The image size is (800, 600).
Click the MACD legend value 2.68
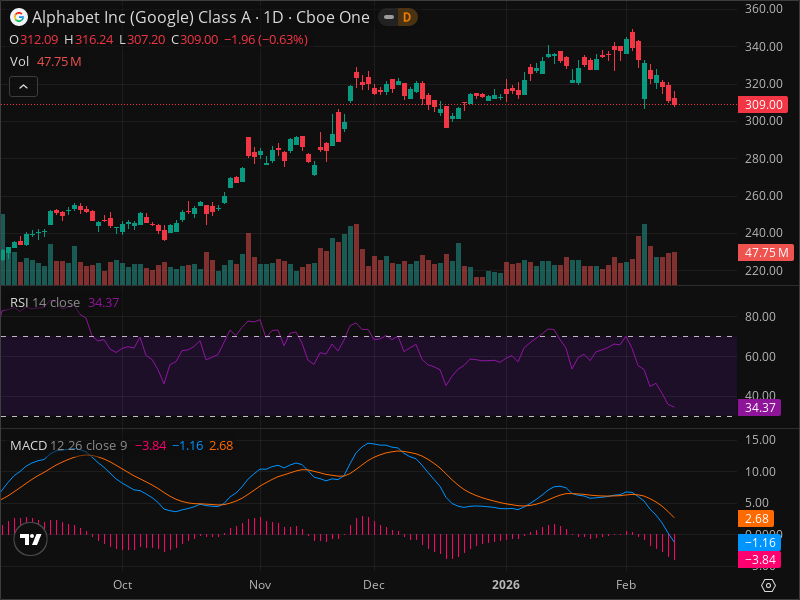point(221,445)
